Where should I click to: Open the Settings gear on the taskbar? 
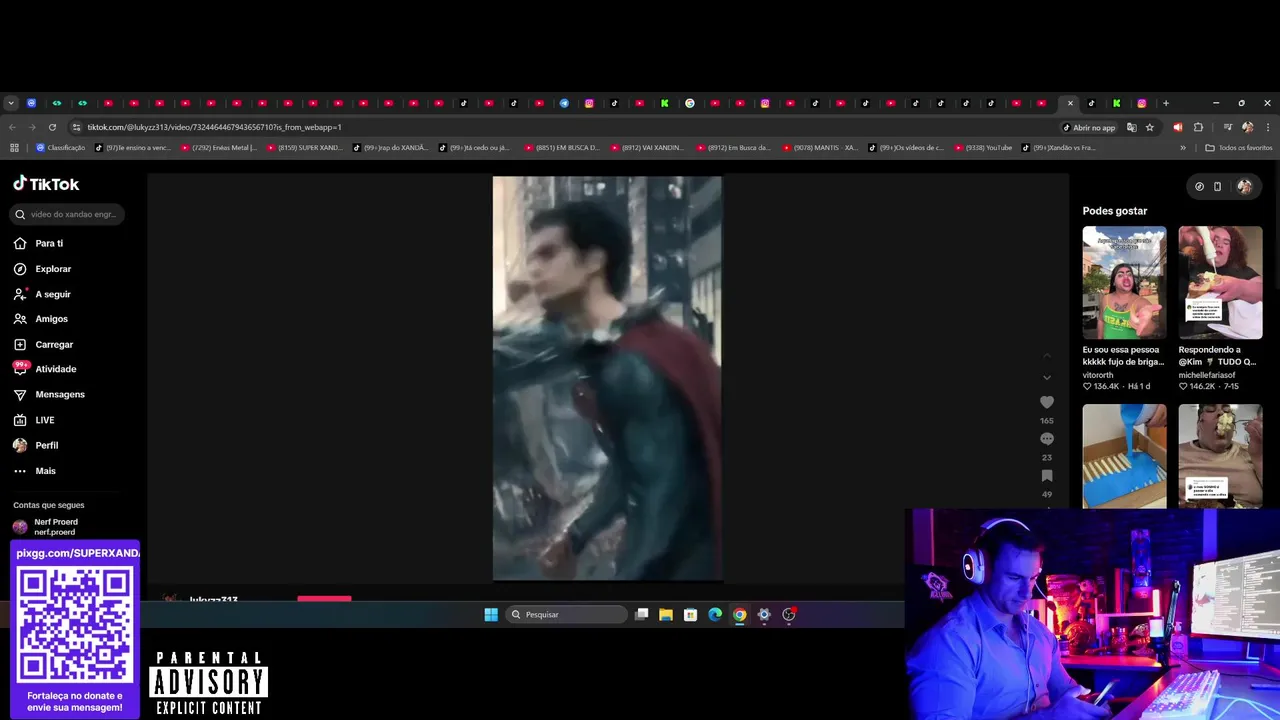(x=764, y=614)
